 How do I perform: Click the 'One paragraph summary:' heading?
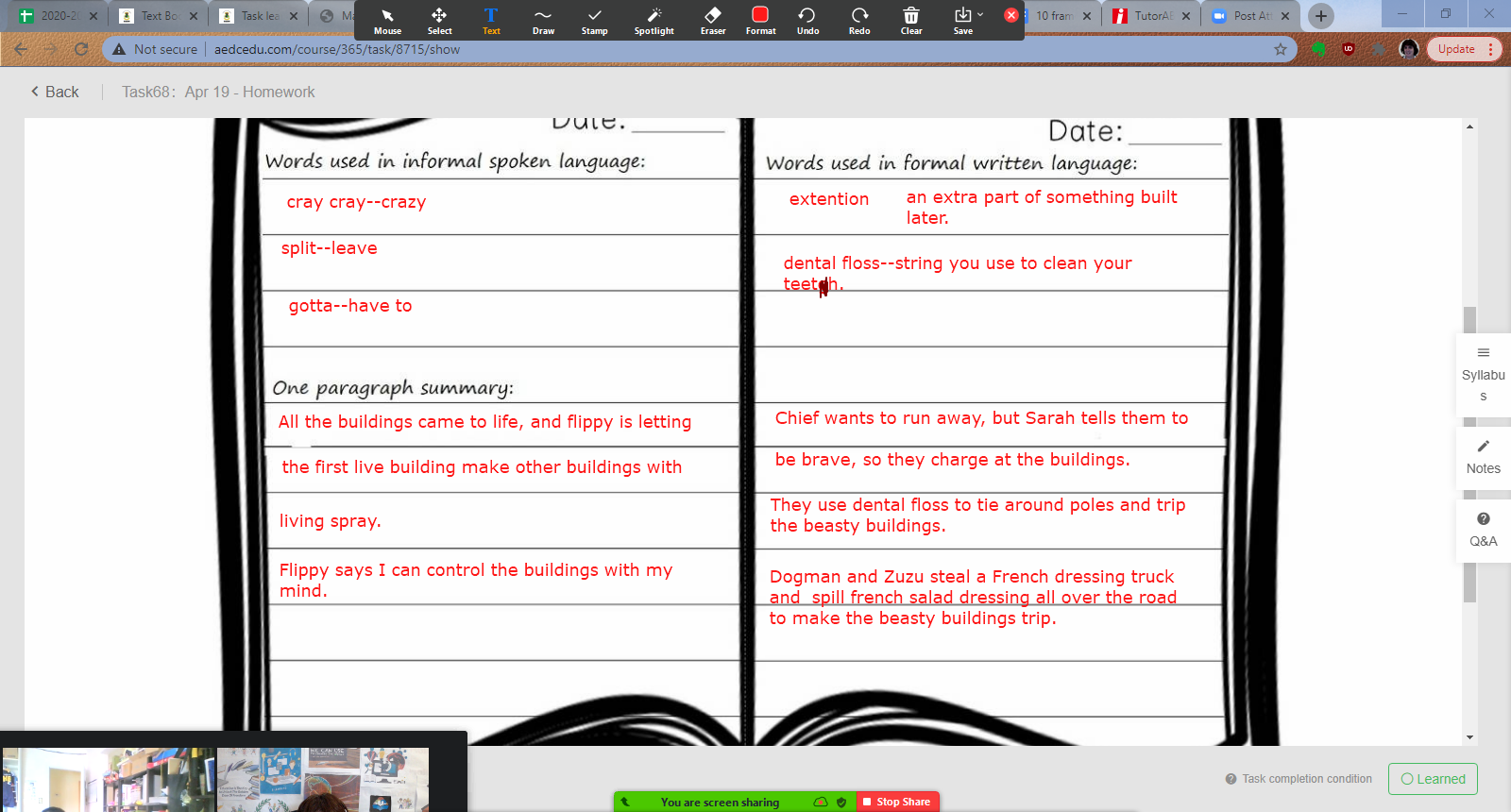click(x=393, y=388)
